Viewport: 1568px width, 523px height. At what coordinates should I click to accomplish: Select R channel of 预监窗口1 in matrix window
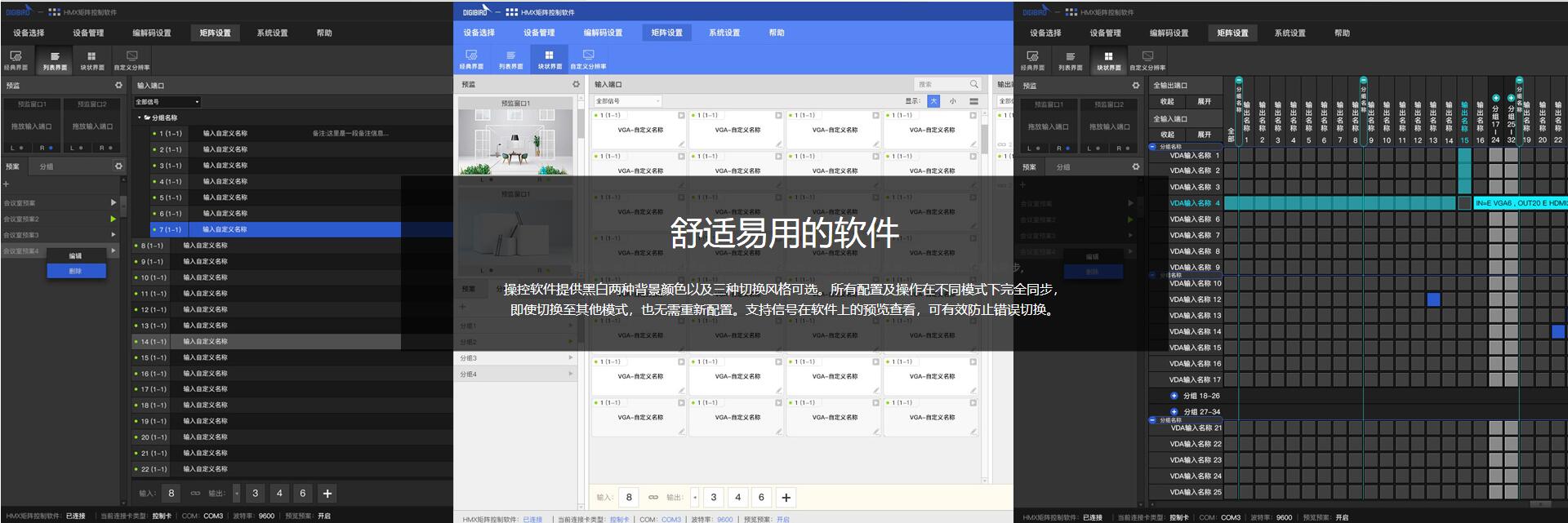(x=1062, y=148)
